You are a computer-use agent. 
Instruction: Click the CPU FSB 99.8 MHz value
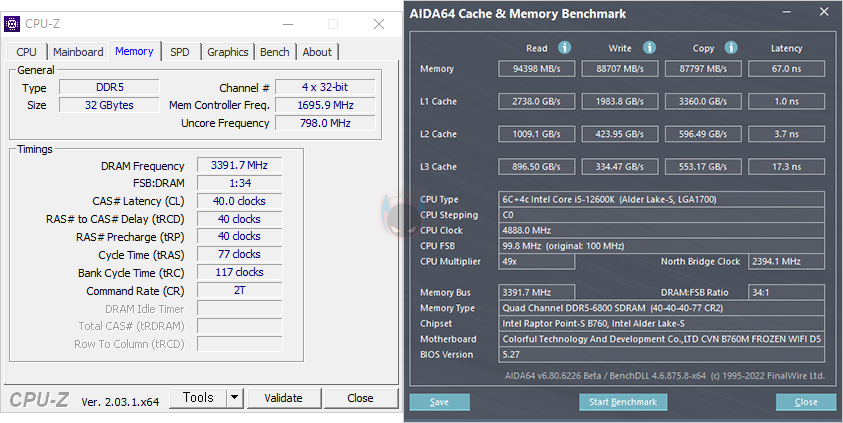point(662,246)
